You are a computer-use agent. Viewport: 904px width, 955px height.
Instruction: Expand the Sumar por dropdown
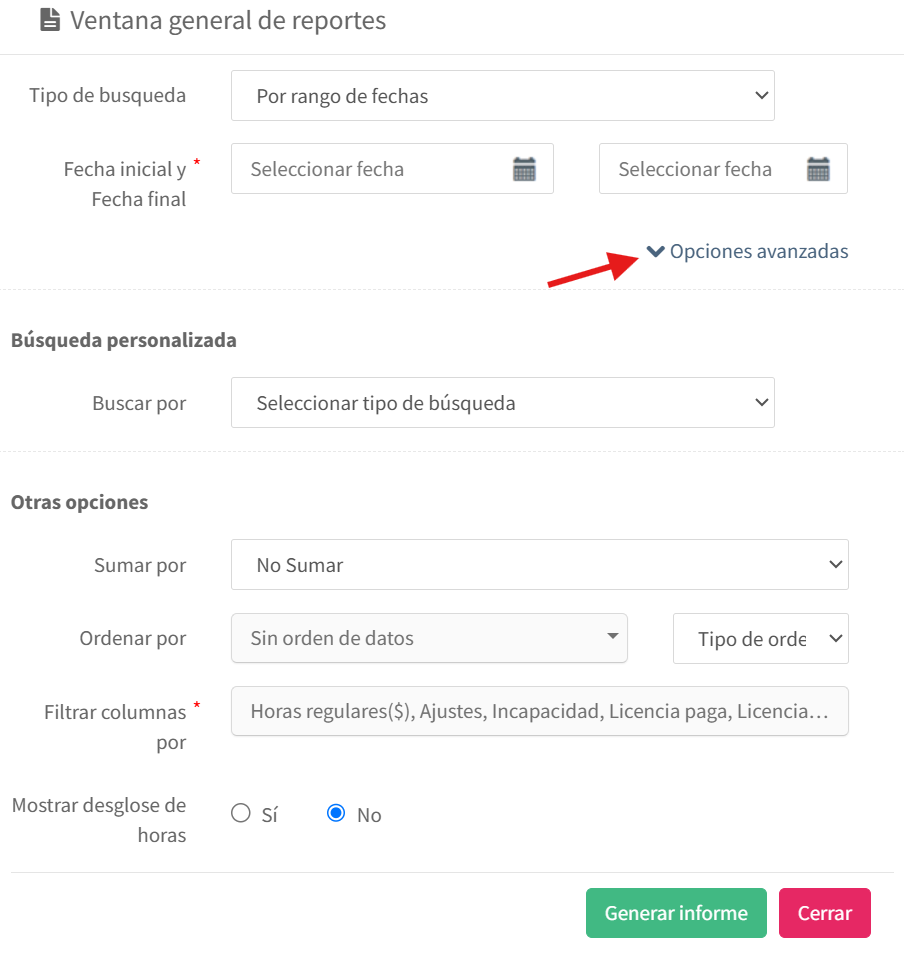tap(540, 565)
